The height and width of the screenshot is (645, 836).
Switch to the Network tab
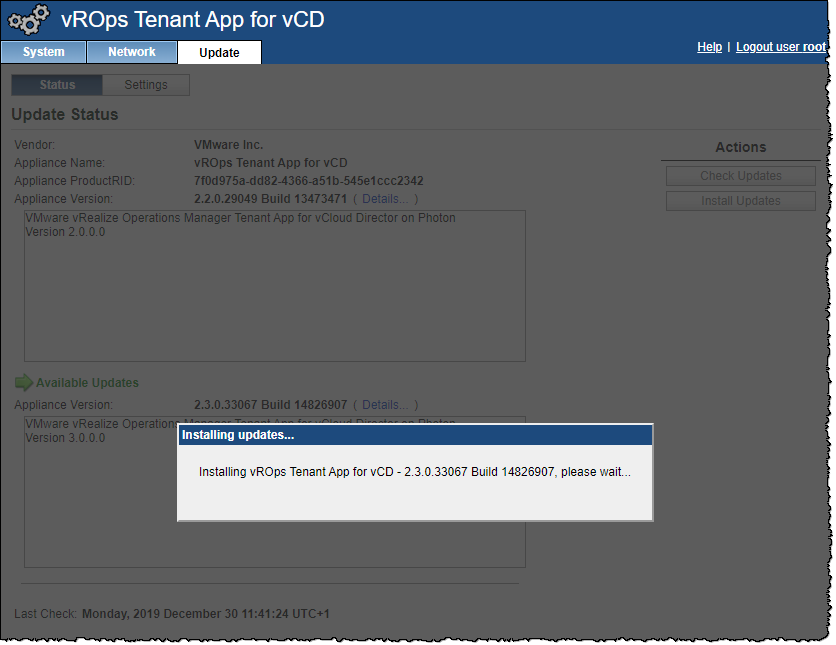point(132,52)
